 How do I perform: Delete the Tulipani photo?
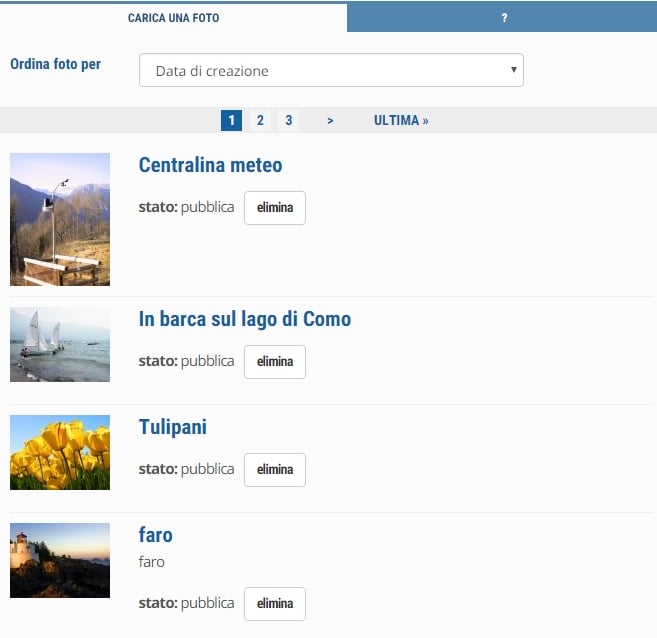(x=275, y=470)
